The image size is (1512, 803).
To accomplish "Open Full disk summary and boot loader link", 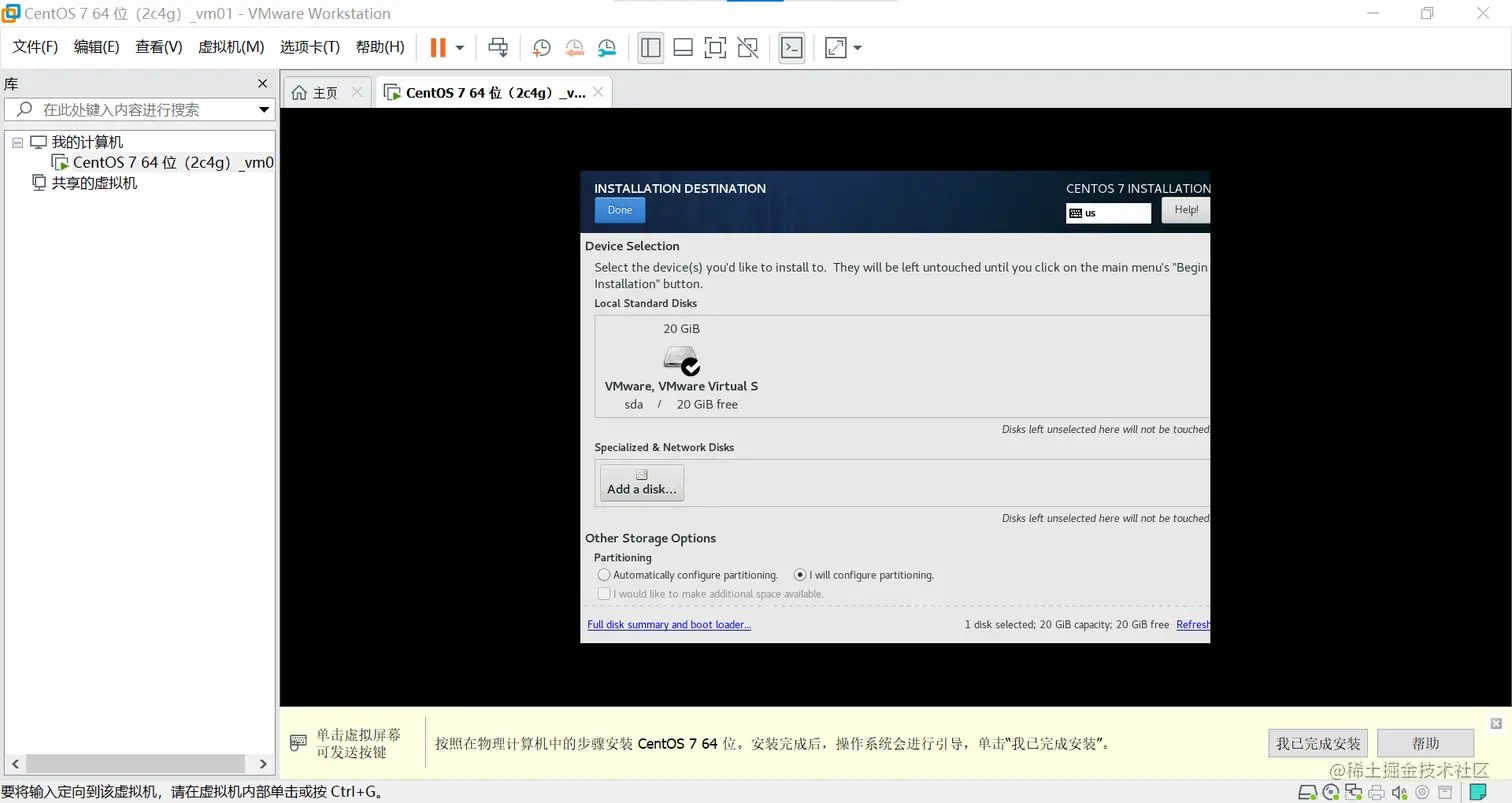I will (669, 625).
